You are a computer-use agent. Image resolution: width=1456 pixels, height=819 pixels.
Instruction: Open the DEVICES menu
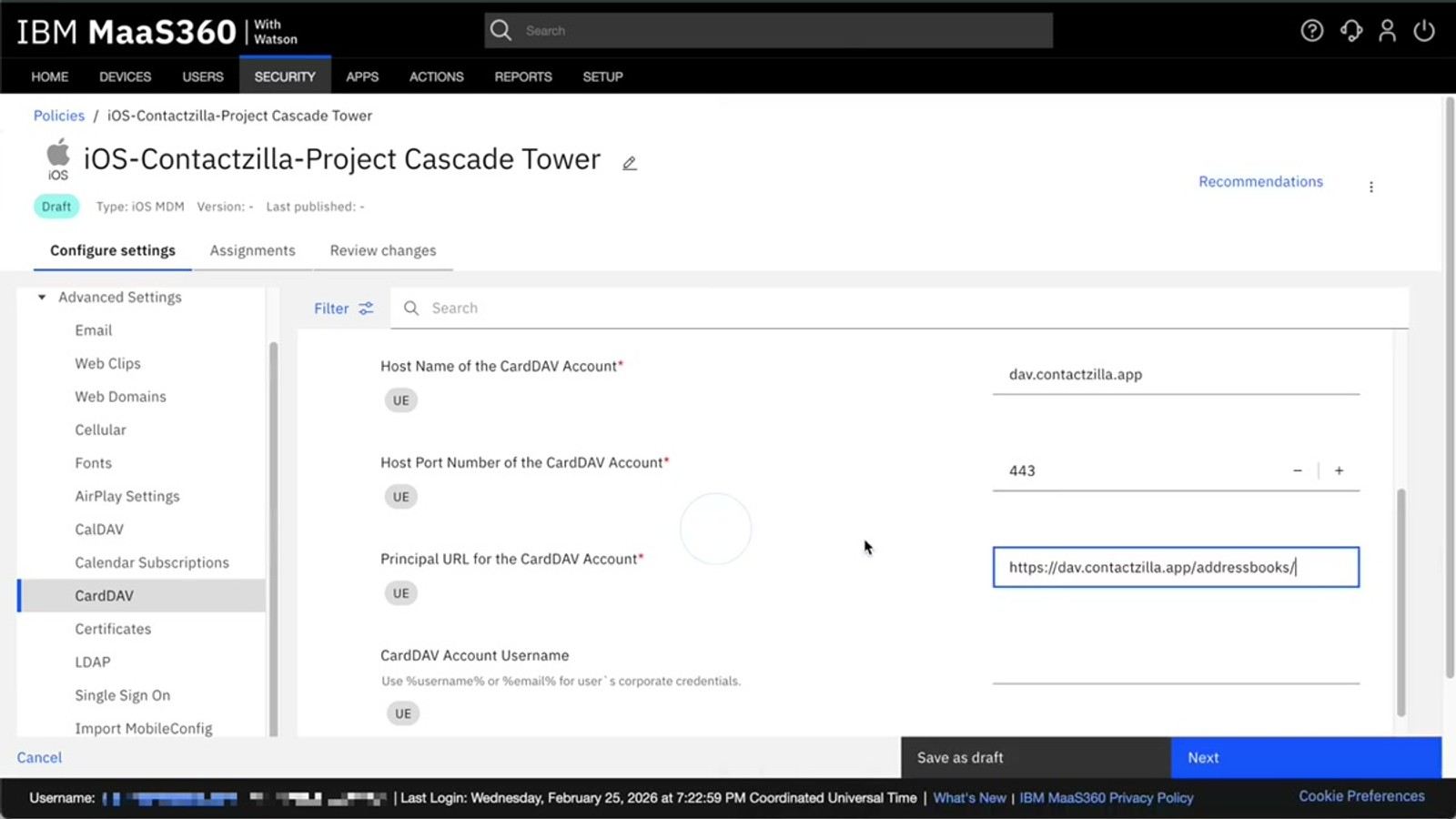pos(126,76)
